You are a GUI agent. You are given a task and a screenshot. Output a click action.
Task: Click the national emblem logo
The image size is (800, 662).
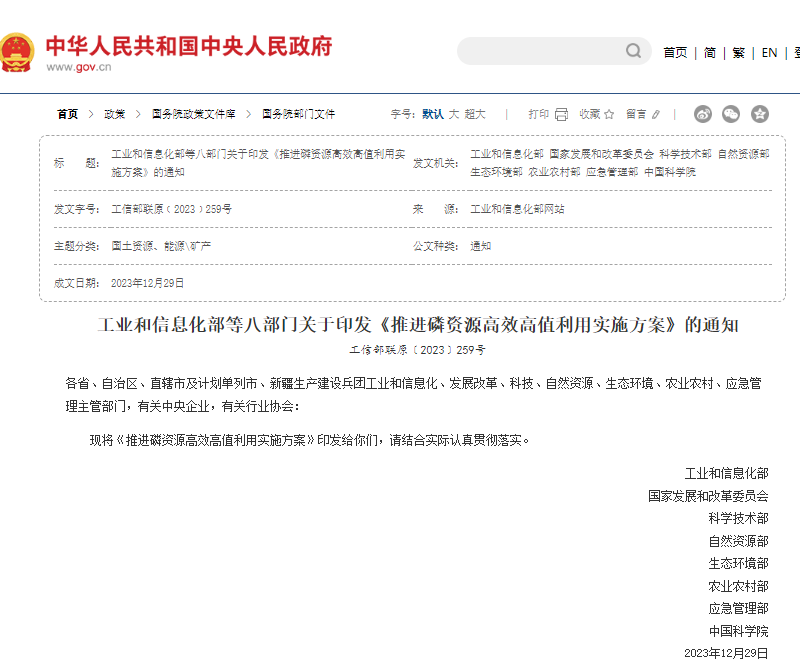pos(17,52)
